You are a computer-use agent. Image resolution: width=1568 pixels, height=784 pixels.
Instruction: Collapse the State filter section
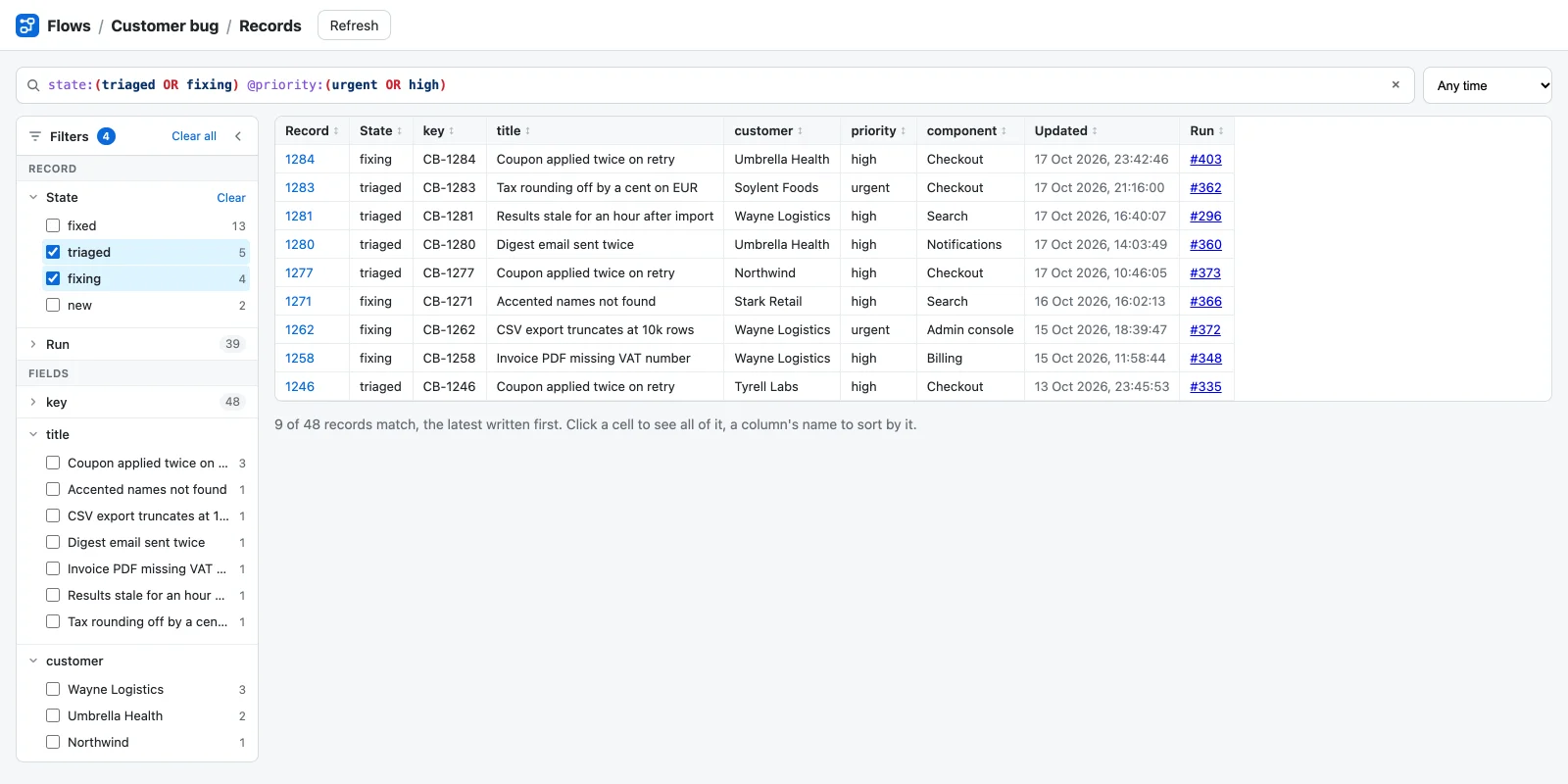pyautogui.click(x=33, y=197)
